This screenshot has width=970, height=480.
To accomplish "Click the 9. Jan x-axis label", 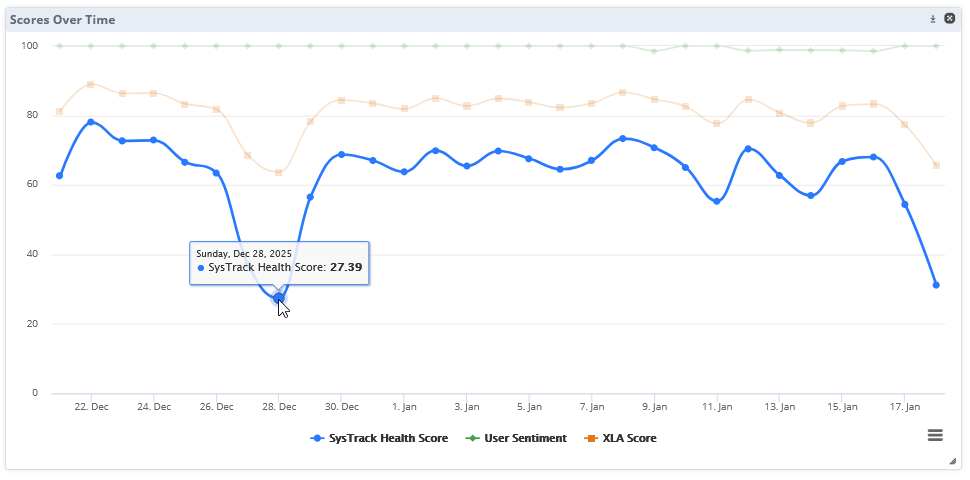I will (654, 407).
